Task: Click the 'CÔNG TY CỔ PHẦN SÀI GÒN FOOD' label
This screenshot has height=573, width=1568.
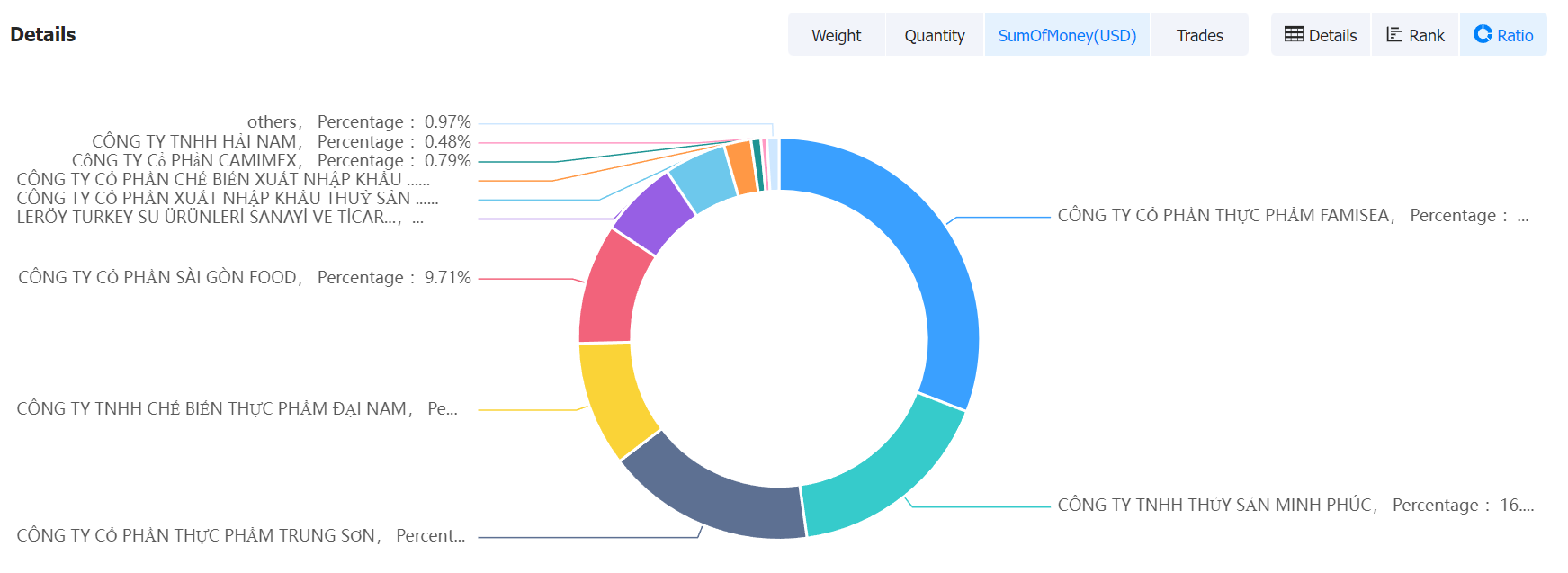Action: [x=244, y=277]
